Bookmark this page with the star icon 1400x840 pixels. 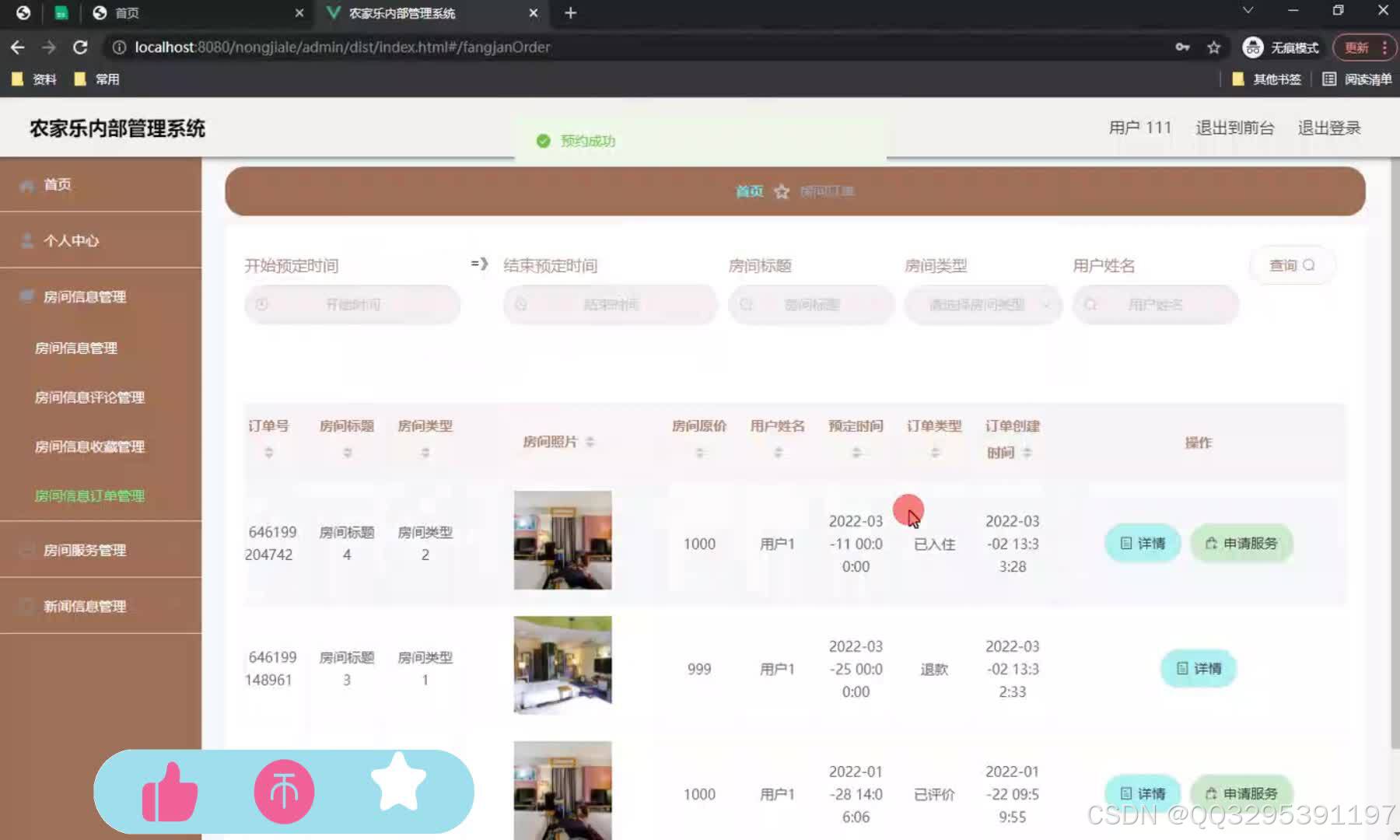pyautogui.click(x=1213, y=47)
